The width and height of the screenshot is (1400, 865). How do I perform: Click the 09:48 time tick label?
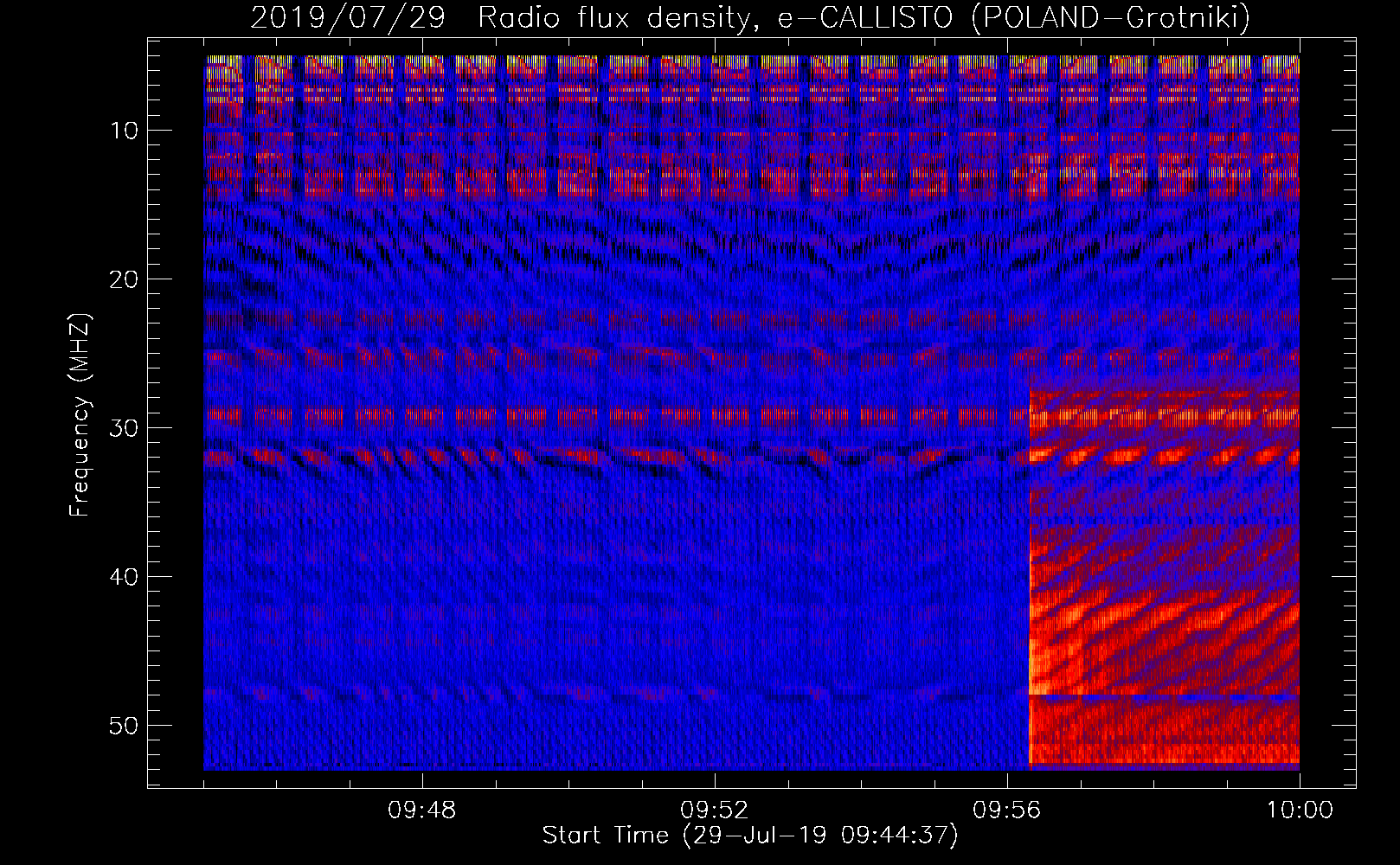click(422, 811)
